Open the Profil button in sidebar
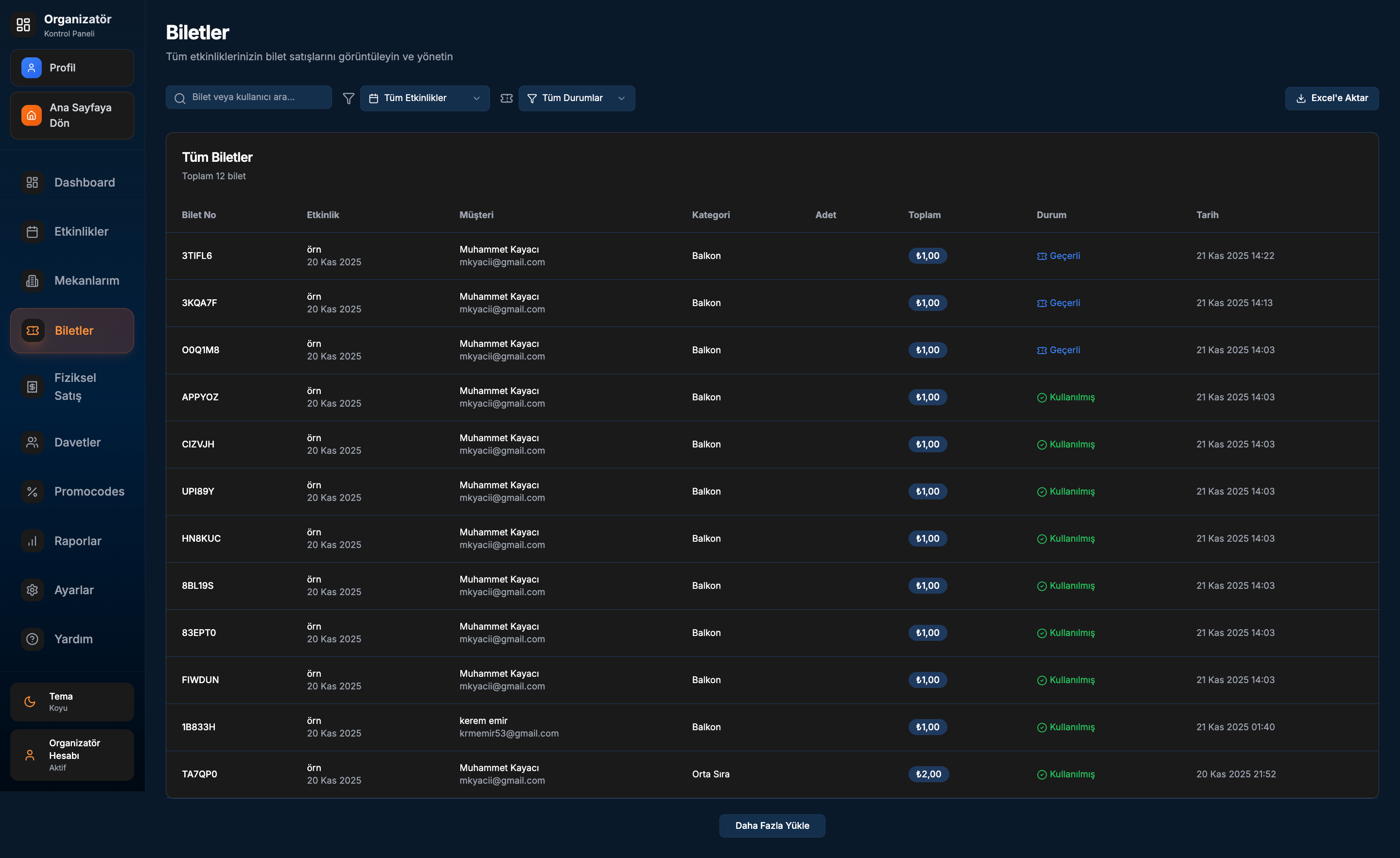 click(72, 68)
